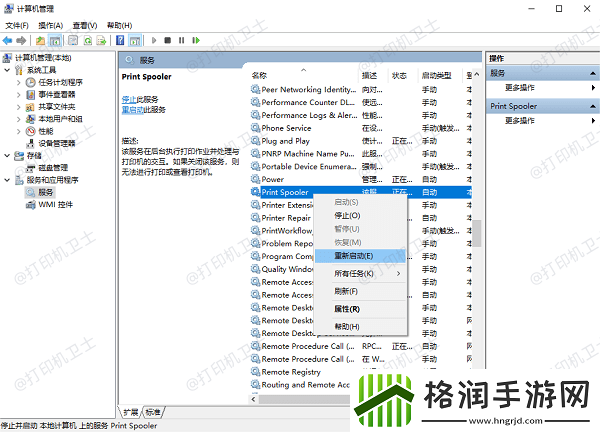This screenshot has height=432, width=600.
Task: Click the Start Service play icon
Action: (152, 41)
